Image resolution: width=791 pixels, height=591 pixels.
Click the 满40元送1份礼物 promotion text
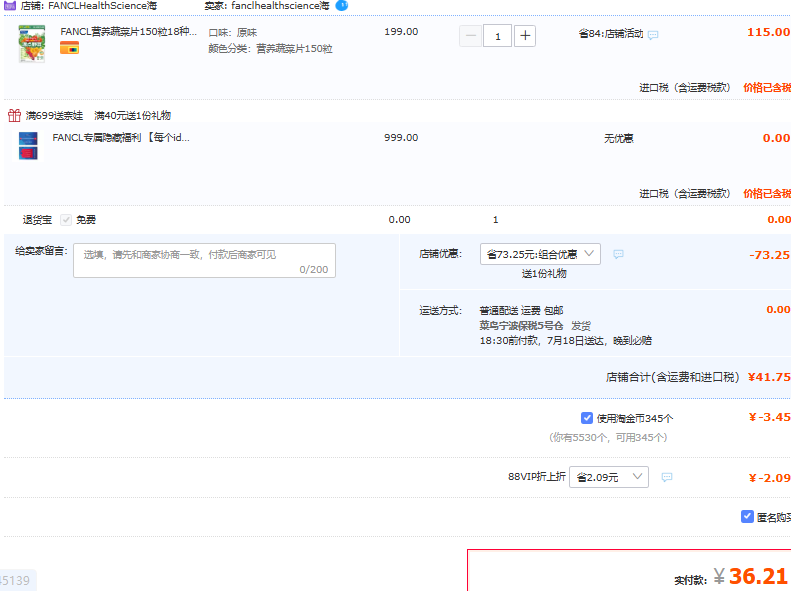pyautogui.click(x=133, y=115)
